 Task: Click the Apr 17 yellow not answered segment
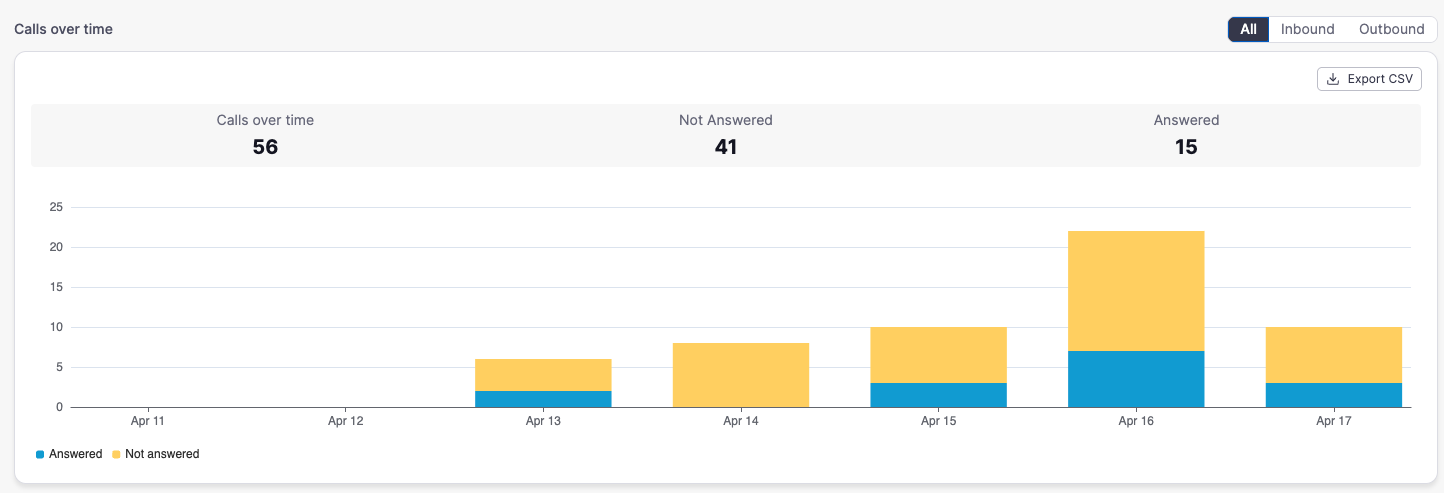[x=1334, y=355]
